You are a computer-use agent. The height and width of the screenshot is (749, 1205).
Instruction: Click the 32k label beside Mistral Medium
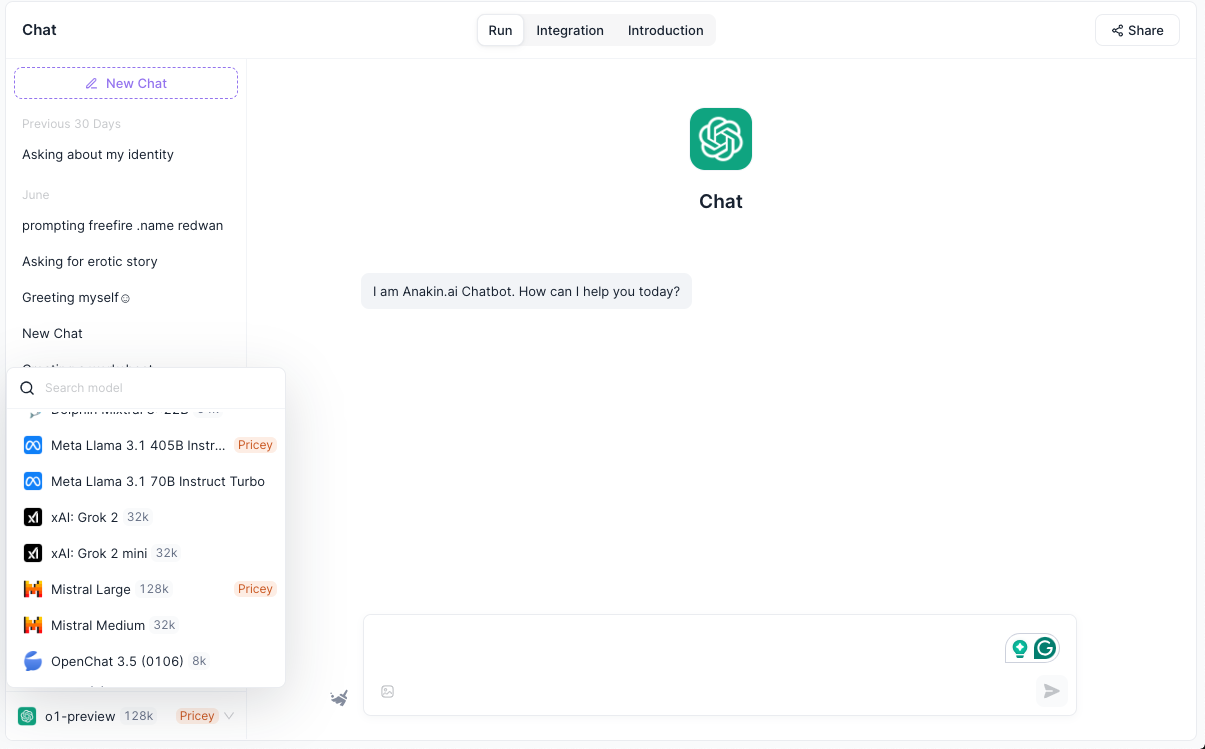164,625
